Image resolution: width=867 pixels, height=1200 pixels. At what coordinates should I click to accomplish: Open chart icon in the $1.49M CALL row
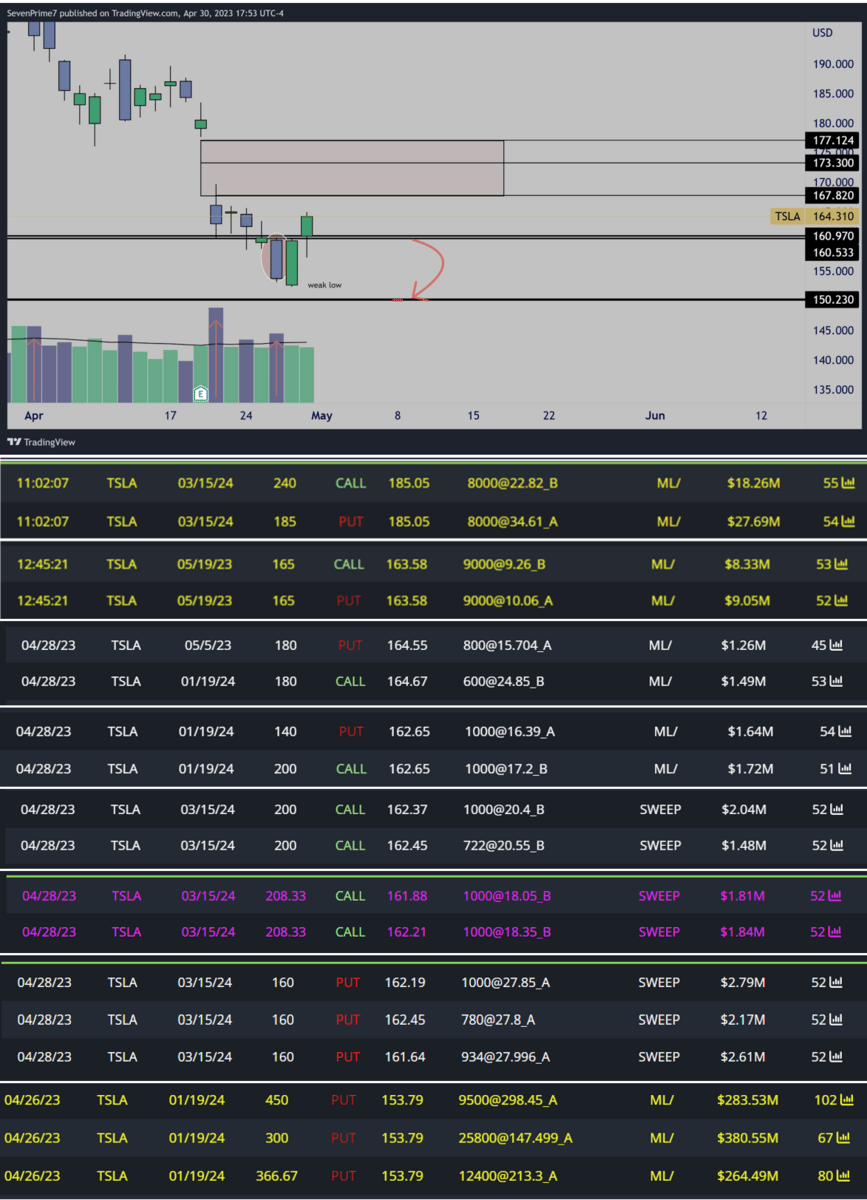(x=837, y=682)
